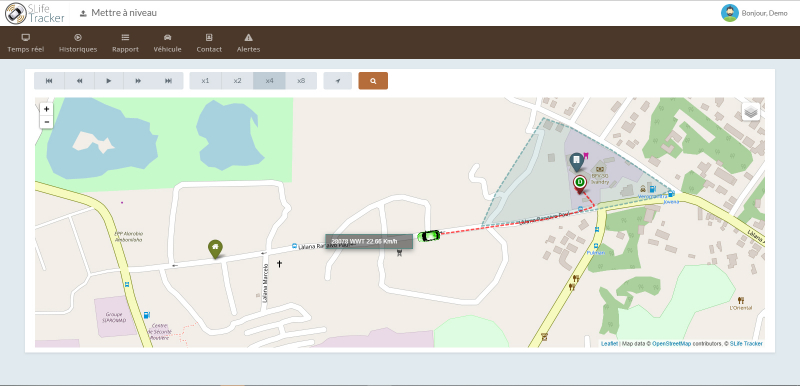Click the orange search button

pos(373,81)
